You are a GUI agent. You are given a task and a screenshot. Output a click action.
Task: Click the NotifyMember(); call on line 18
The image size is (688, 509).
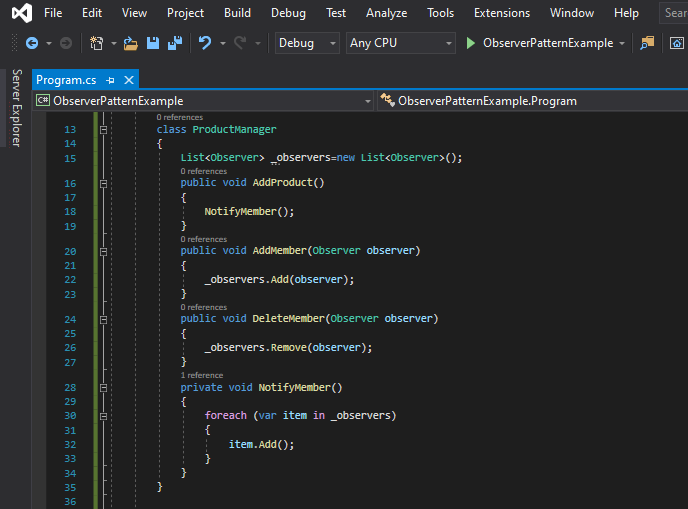249,211
